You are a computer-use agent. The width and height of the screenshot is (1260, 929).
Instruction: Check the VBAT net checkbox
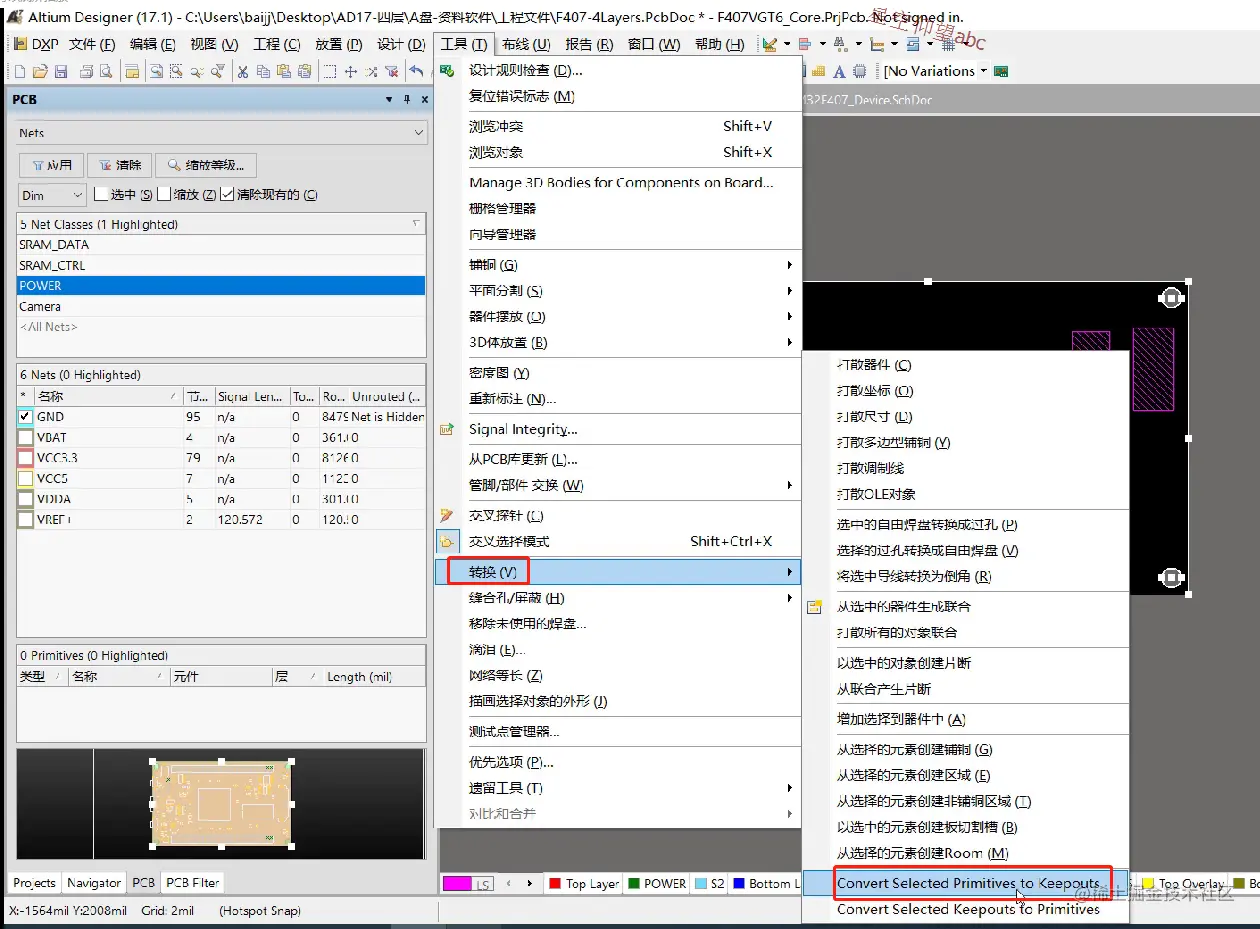(x=25, y=437)
